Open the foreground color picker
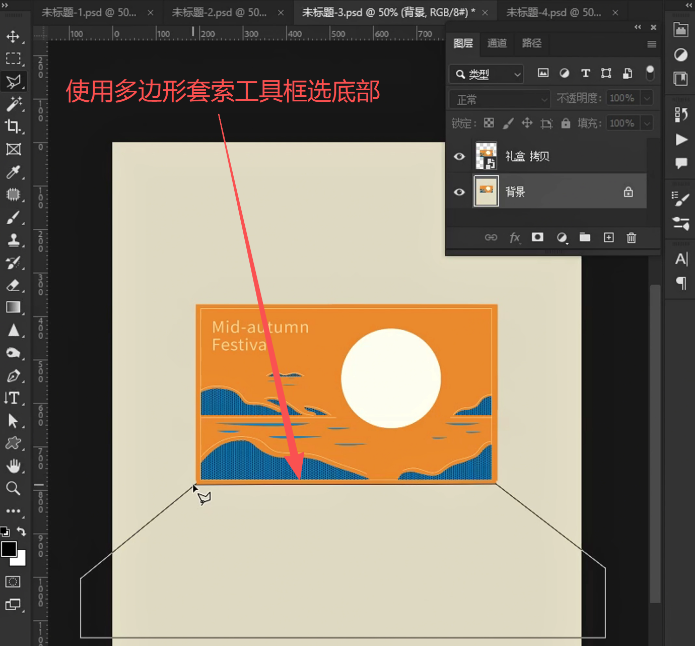 click(8, 549)
